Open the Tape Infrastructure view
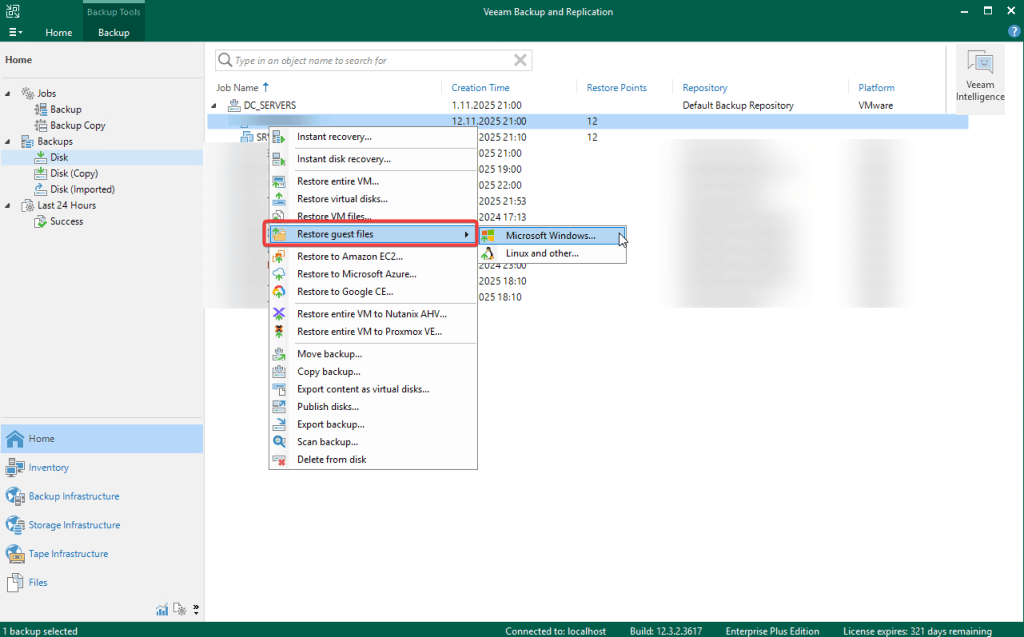Viewport: 1024px width, 637px height. click(102, 554)
